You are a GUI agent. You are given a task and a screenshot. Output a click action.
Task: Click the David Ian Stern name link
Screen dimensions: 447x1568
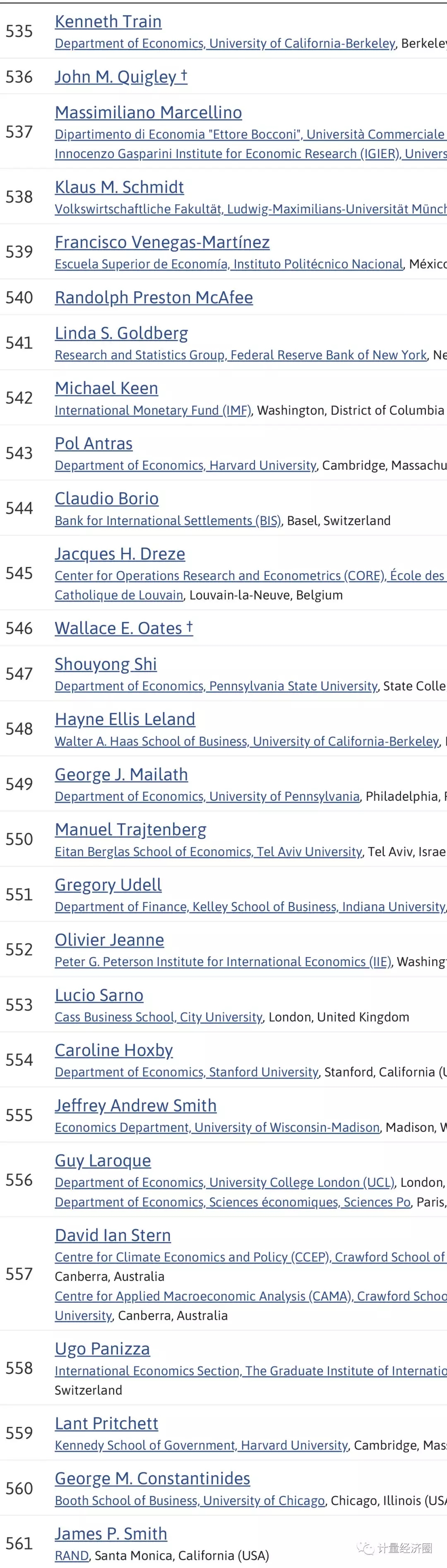[x=113, y=1235]
